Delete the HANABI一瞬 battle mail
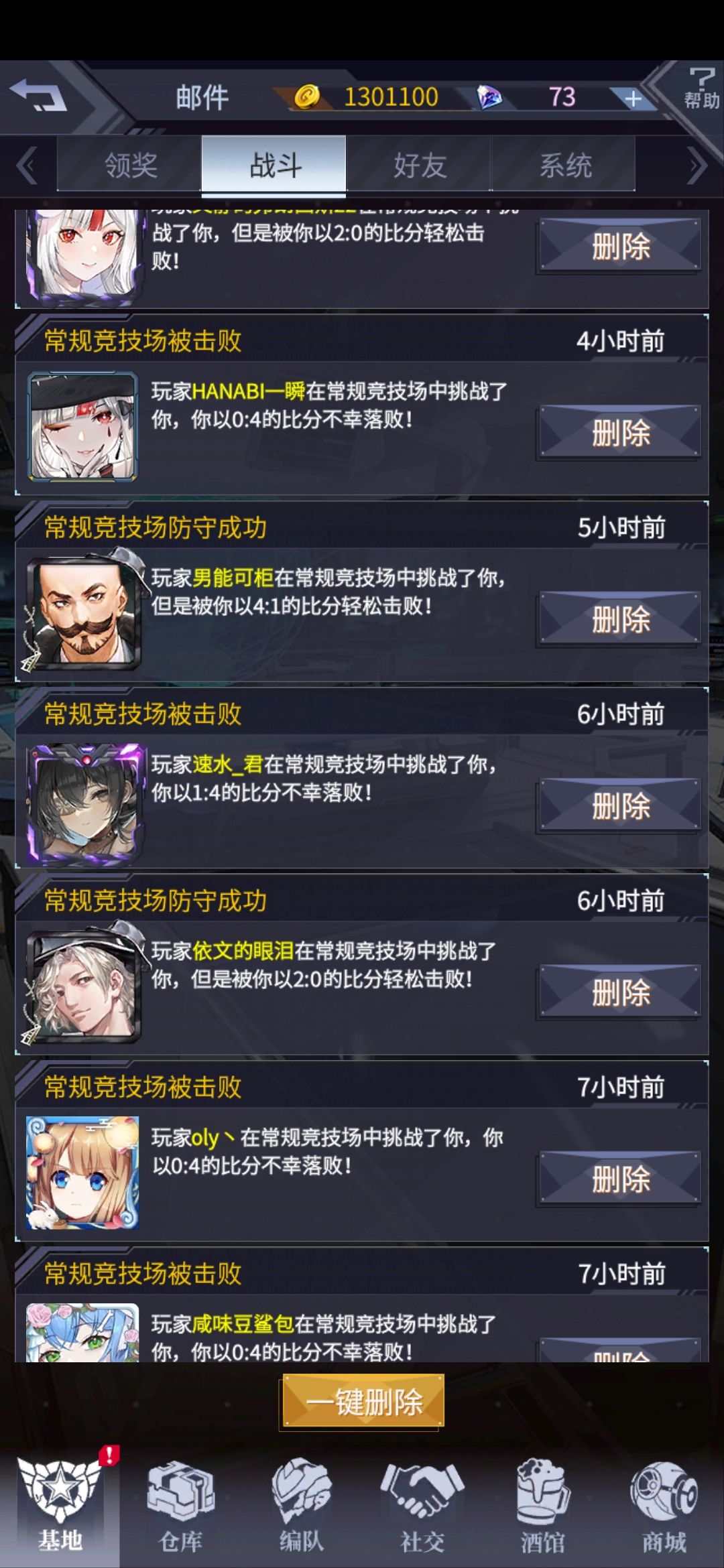The width and height of the screenshot is (724, 1568). coord(620,432)
